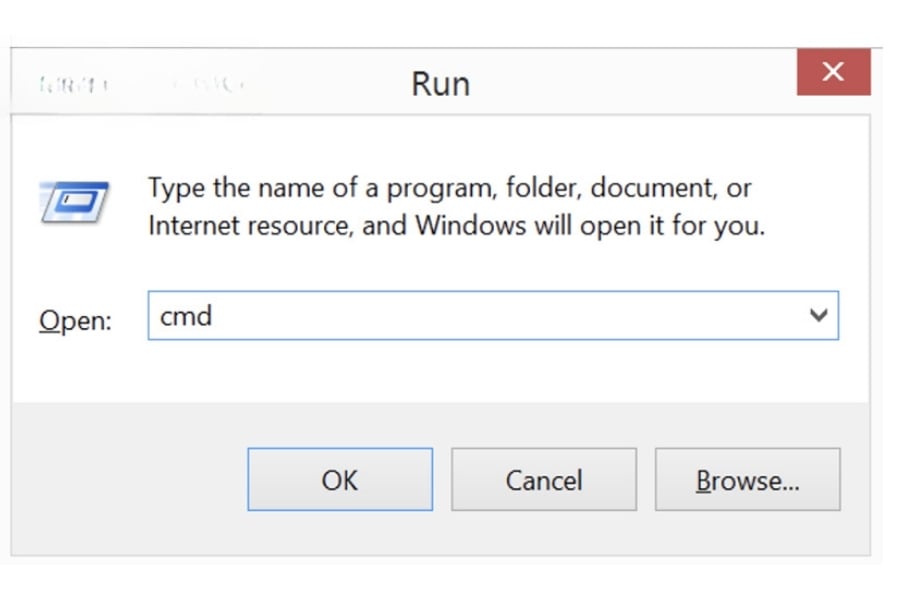Click the title bar between watermark and "Run"
The image size is (900, 600).
pos(330,85)
